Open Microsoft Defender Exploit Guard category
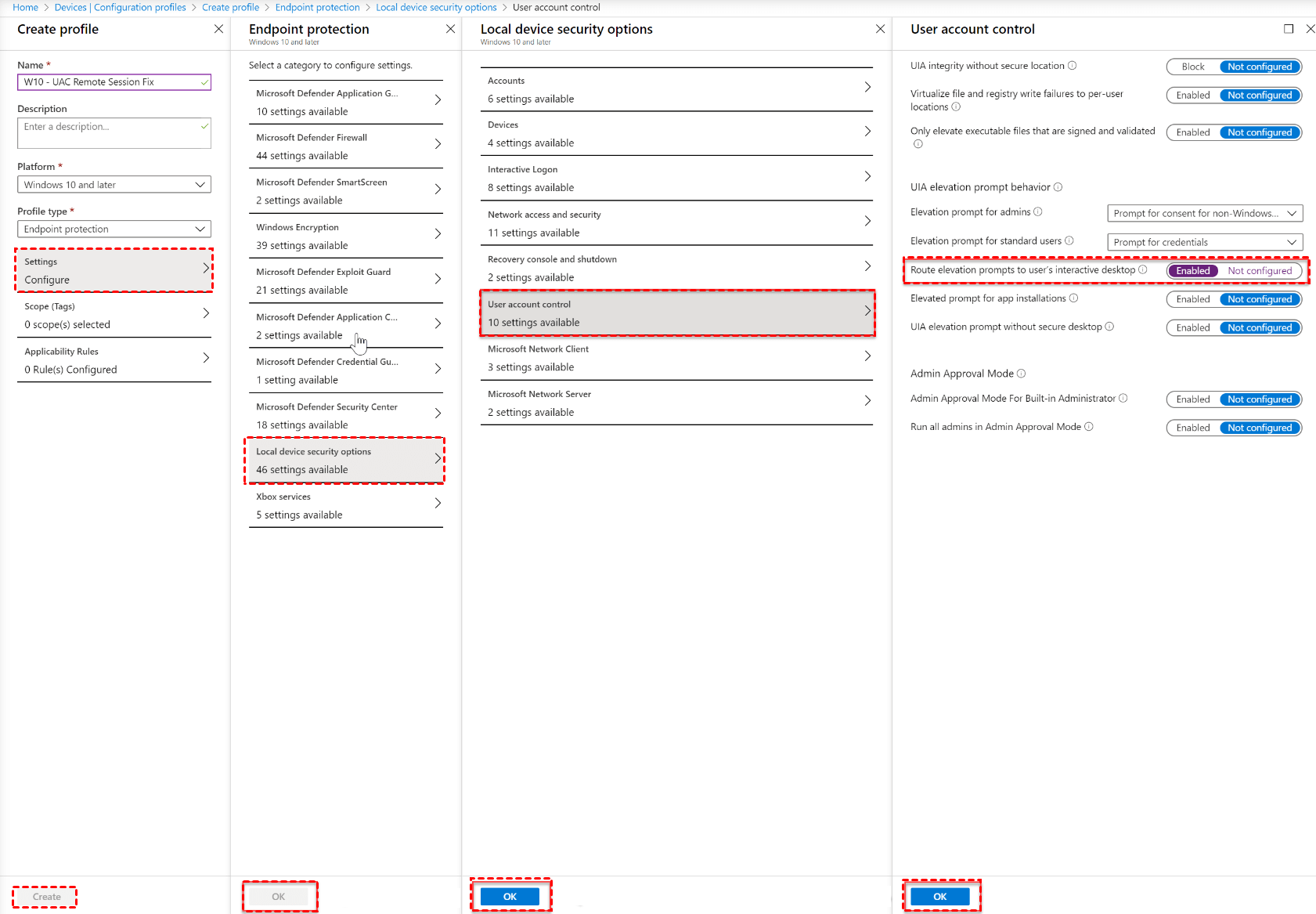The image size is (1316, 914). point(346,280)
